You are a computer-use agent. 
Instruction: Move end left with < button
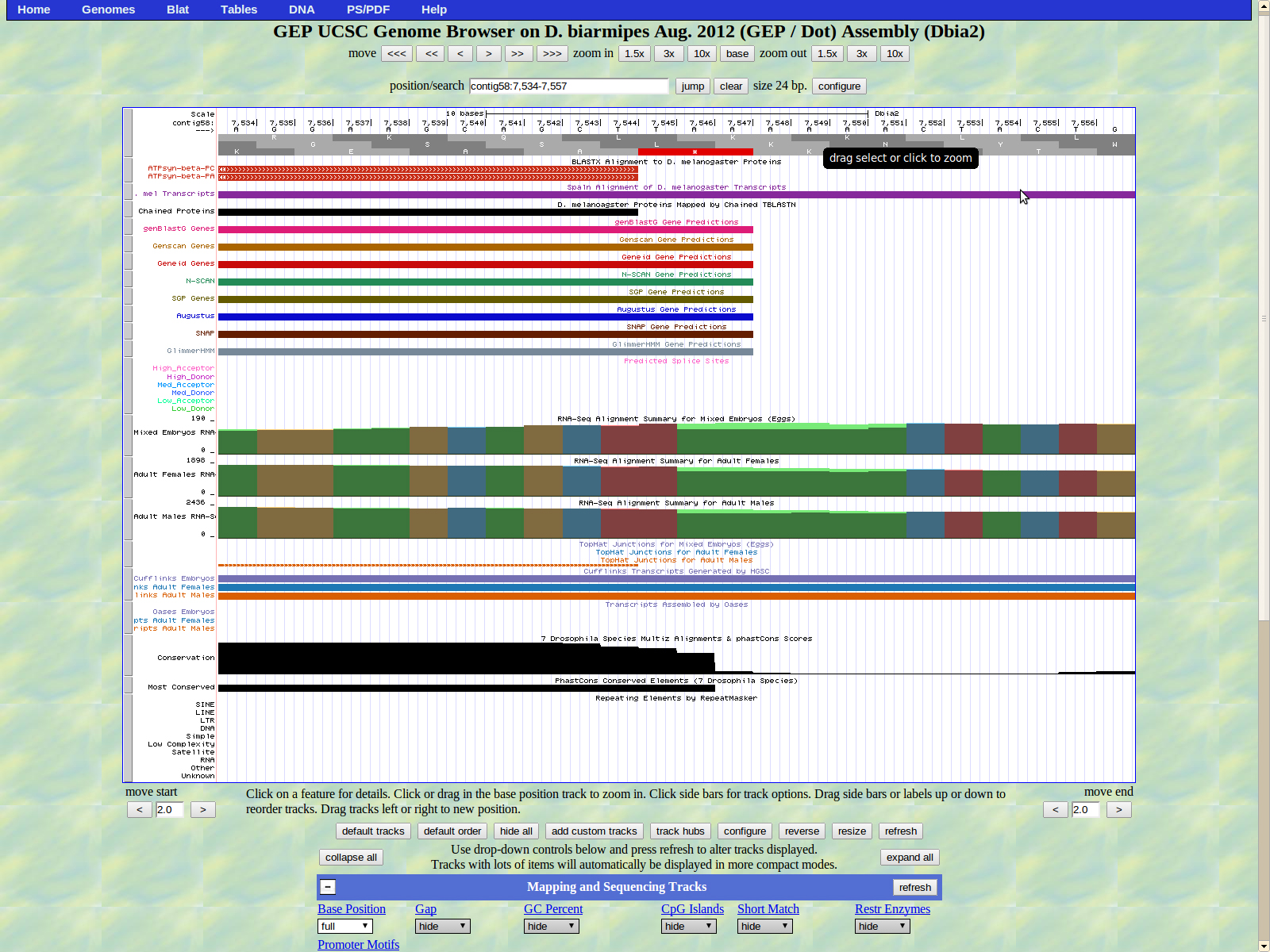[x=1056, y=810]
